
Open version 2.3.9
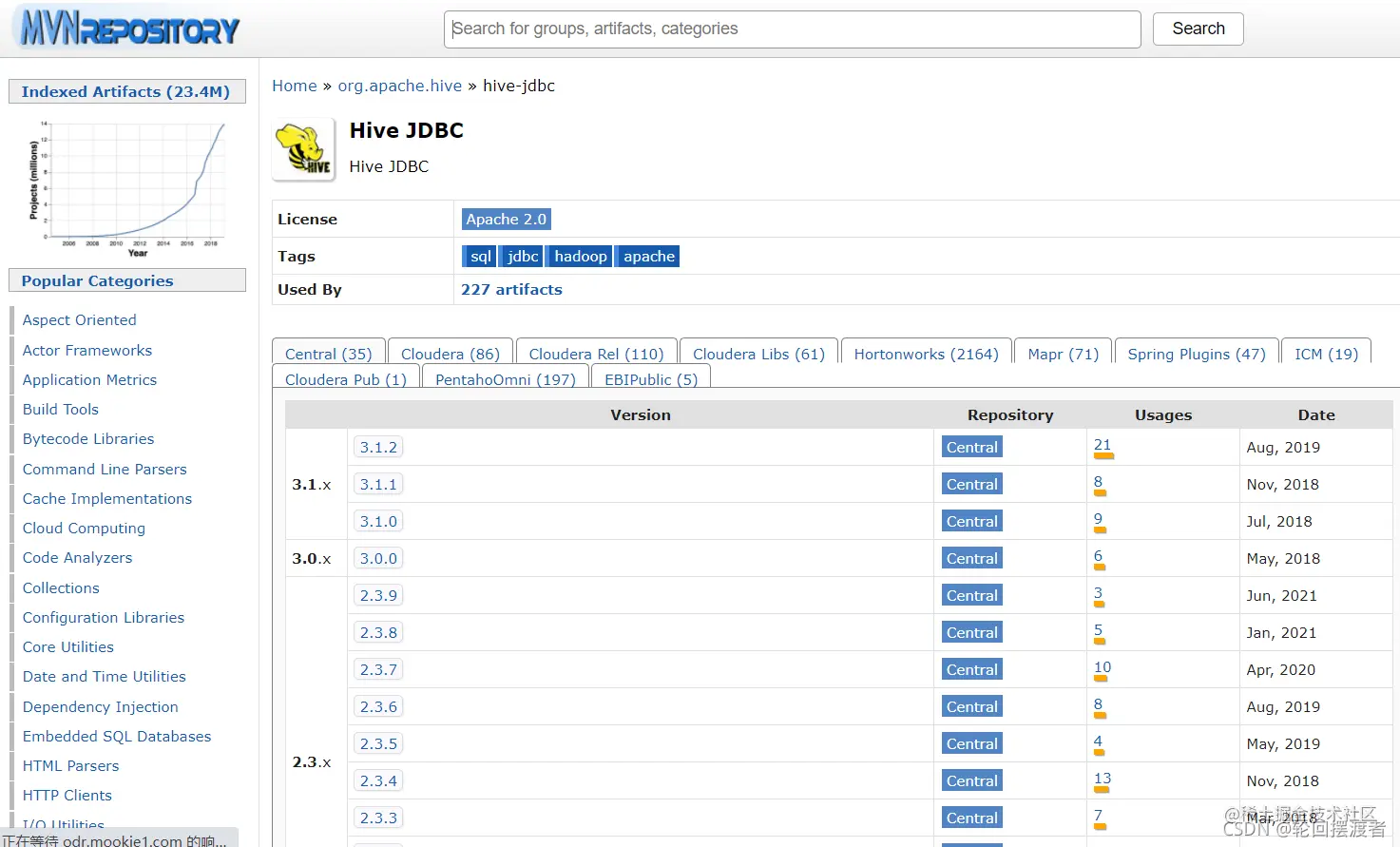click(378, 595)
